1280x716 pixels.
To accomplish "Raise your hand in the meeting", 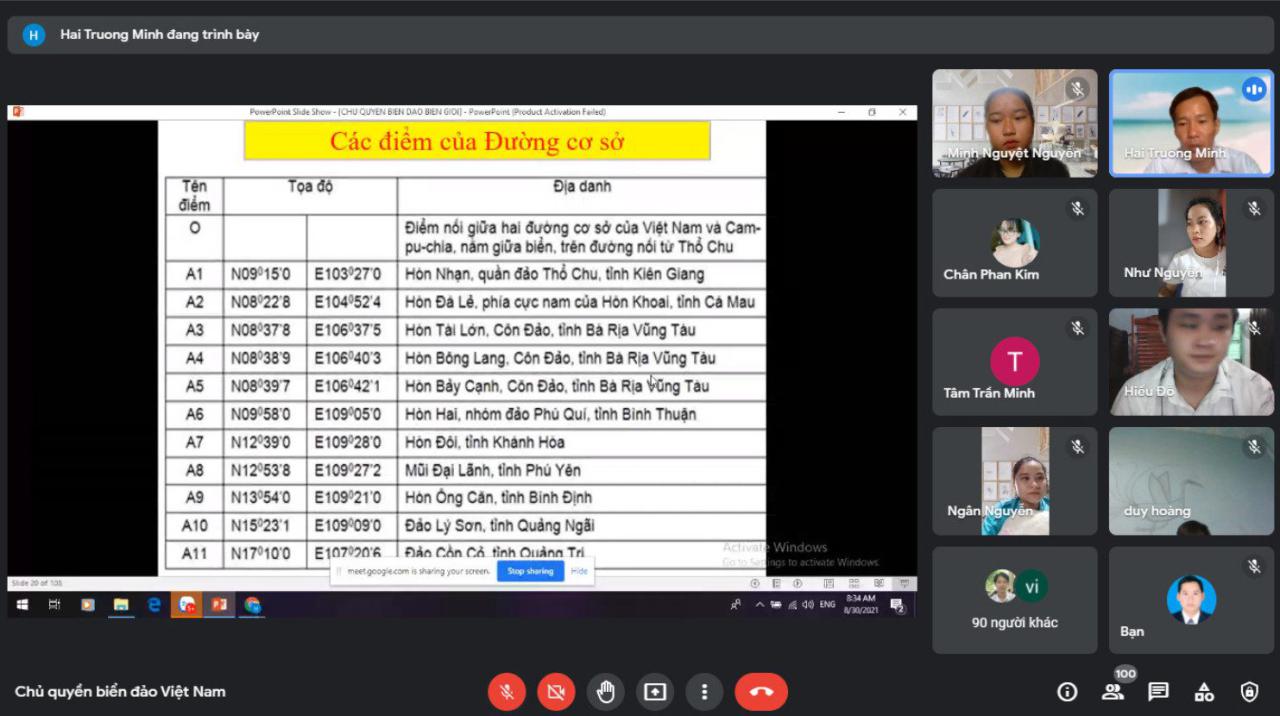I will (605, 692).
